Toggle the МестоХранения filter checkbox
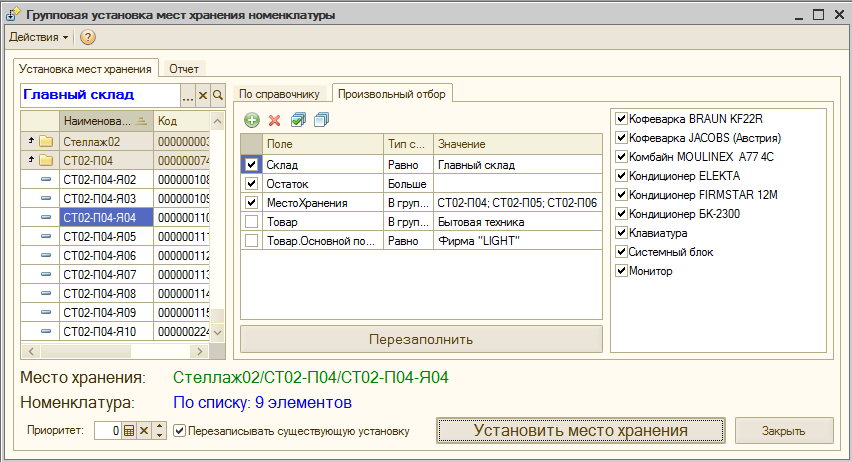This screenshot has height=462, width=852. point(251,203)
